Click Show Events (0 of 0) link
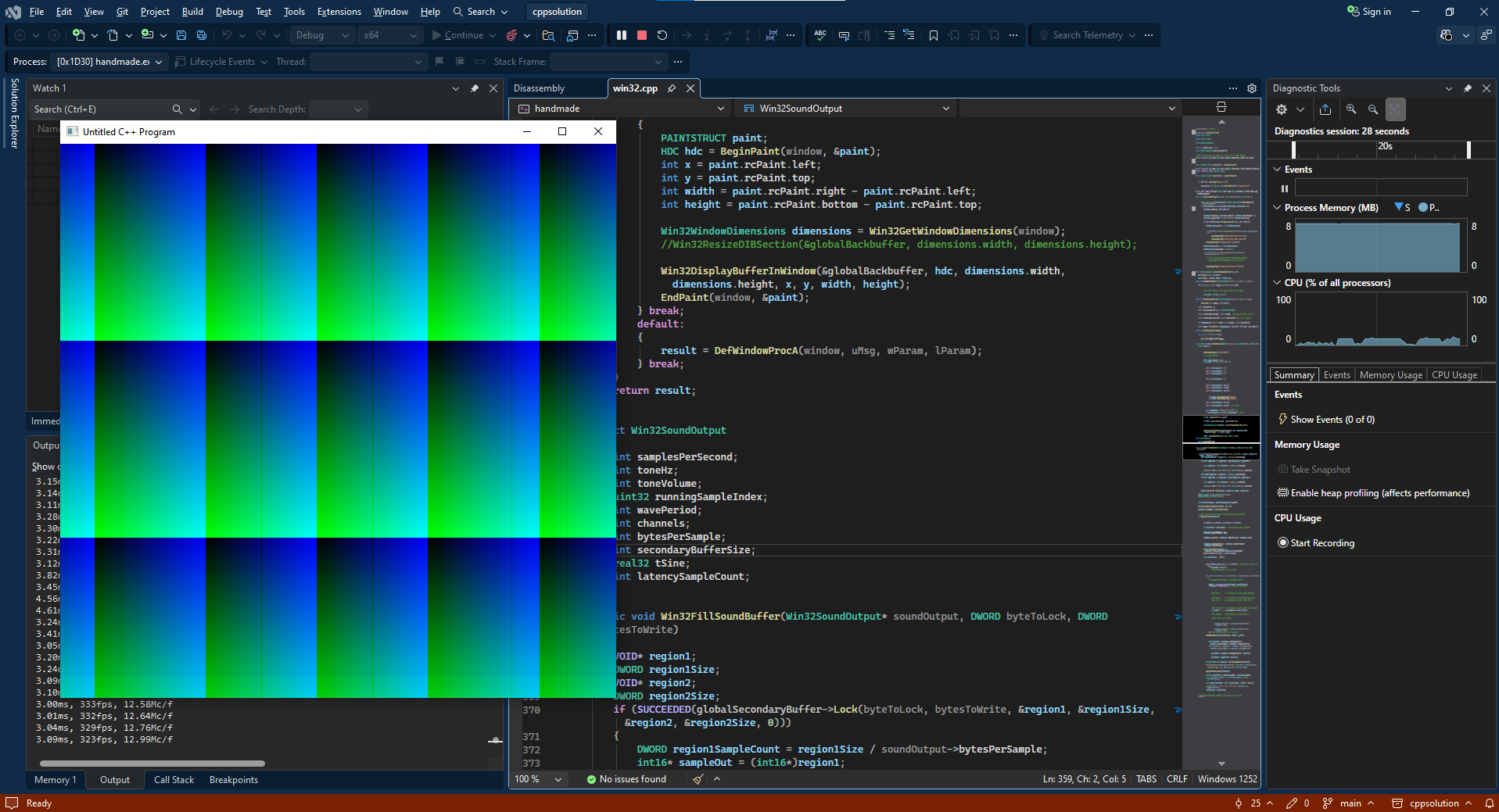 (1332, 420)
